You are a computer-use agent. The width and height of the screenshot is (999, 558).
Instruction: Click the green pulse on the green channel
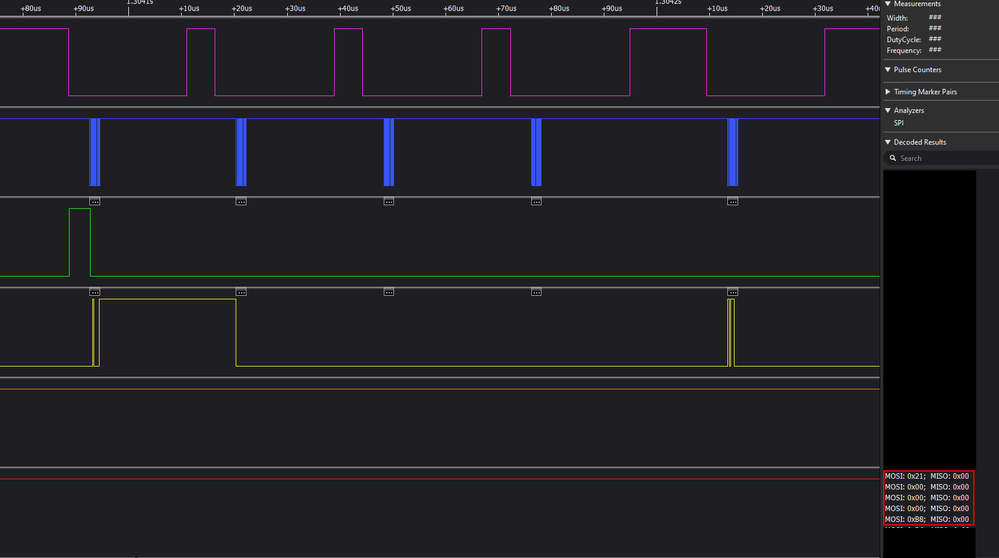coord(80,242)
